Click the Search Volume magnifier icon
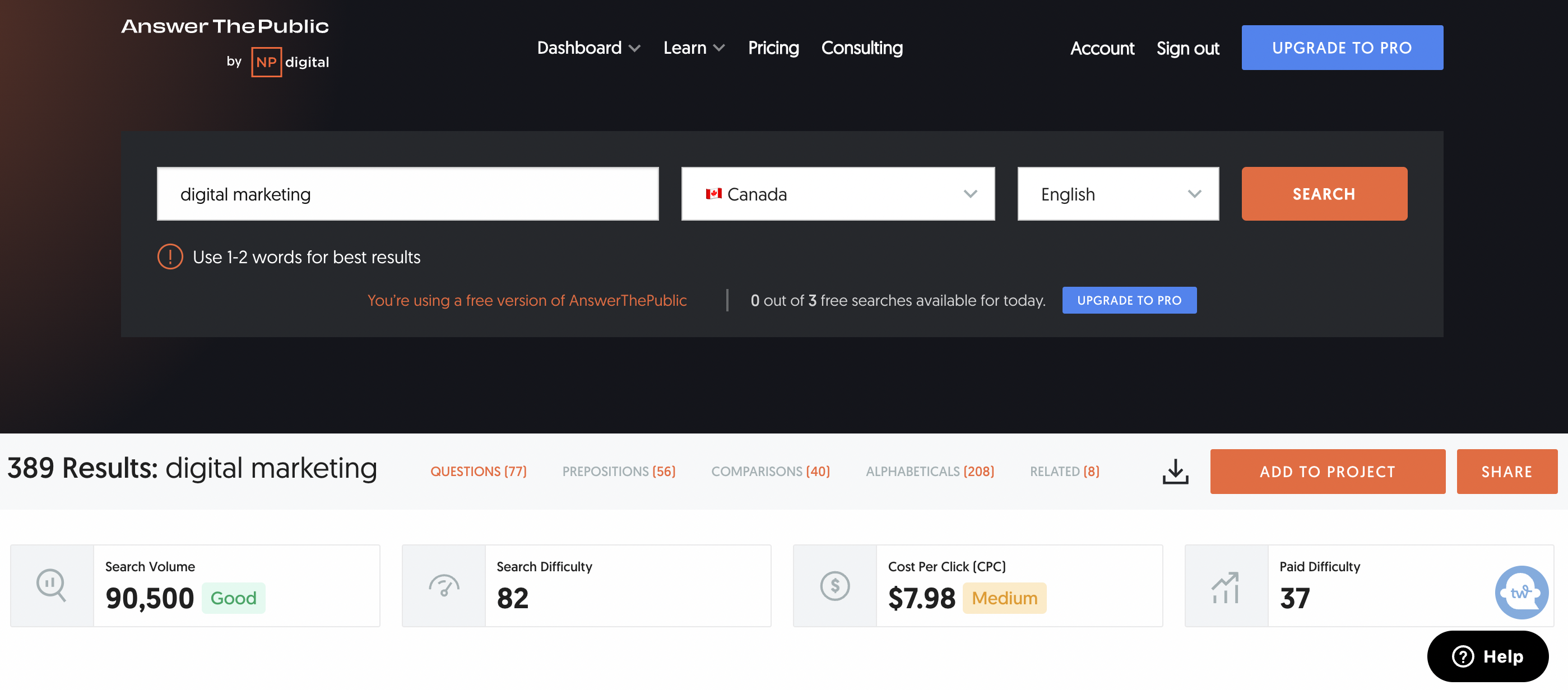This screenshot has height=690, width=1568. click(51, 585)
